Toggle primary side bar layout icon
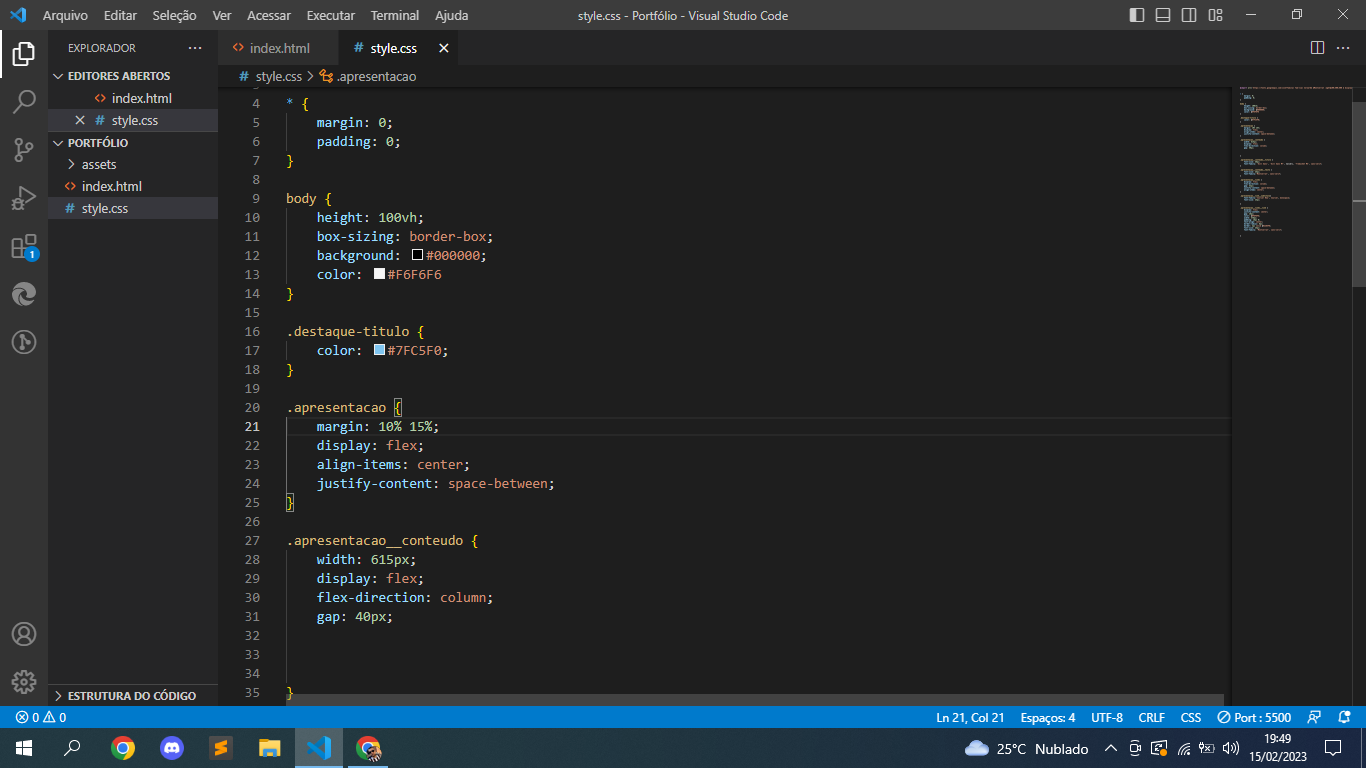This screenshot has width=1366, height=768. pyautogui.click(x=1137, y=15)
